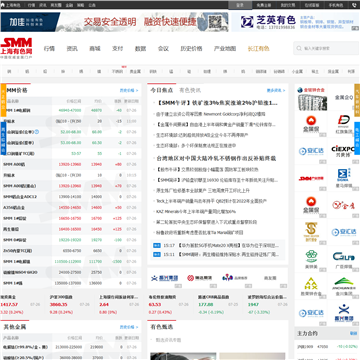Image resolution: width=360 pixels, height=360 pixels.
Task: Open the 15:11 SMM调研 再生精铅 news flash
Action: [x=228, y=254]
